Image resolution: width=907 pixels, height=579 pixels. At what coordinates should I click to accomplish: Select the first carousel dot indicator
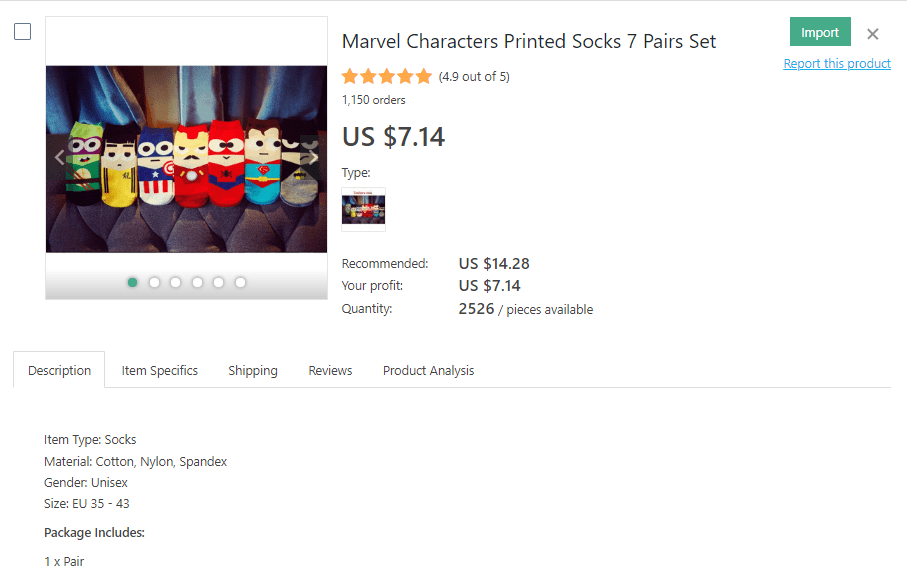tap(133, 282)
